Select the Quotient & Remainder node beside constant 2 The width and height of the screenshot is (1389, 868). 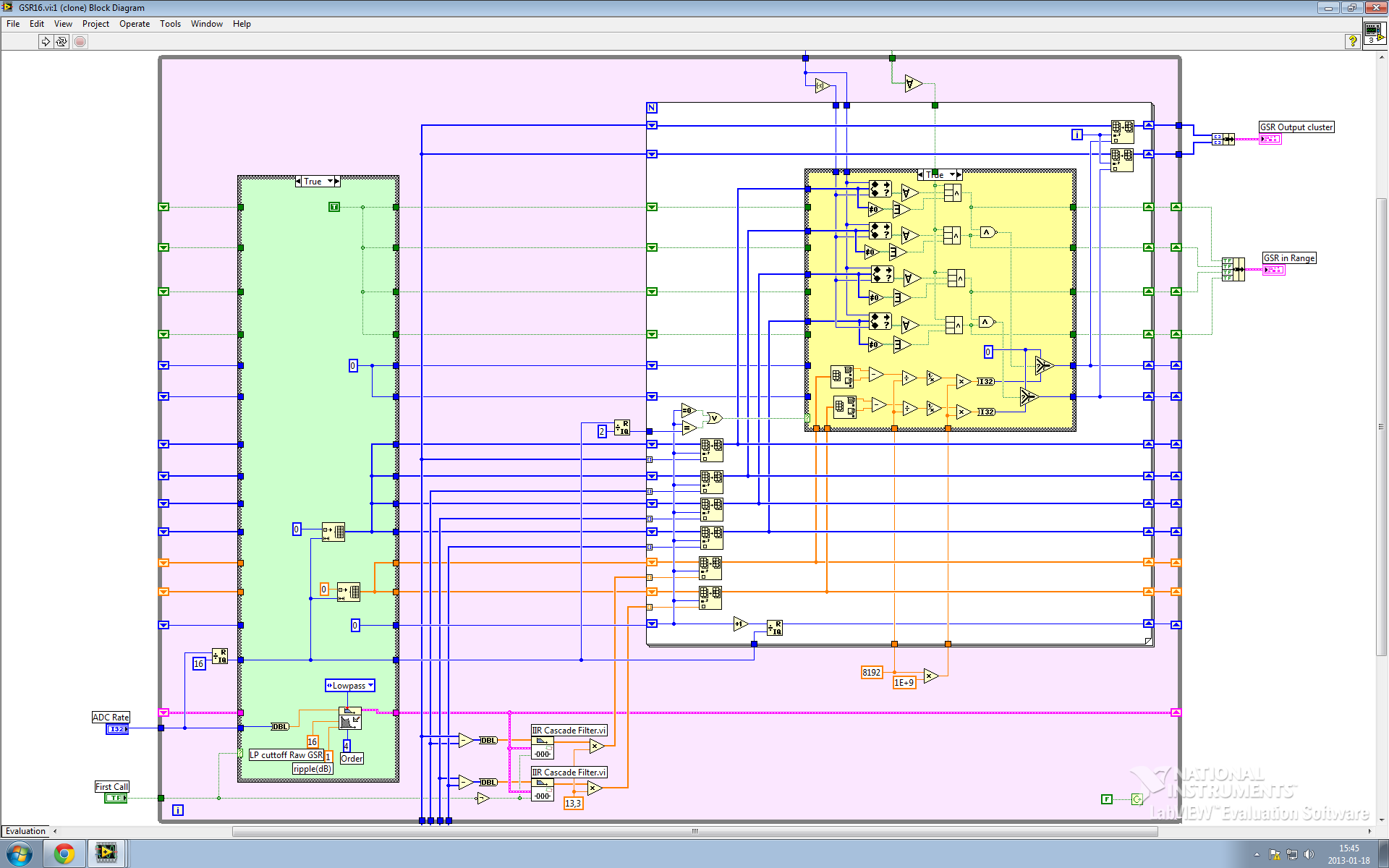pos(622,427)
